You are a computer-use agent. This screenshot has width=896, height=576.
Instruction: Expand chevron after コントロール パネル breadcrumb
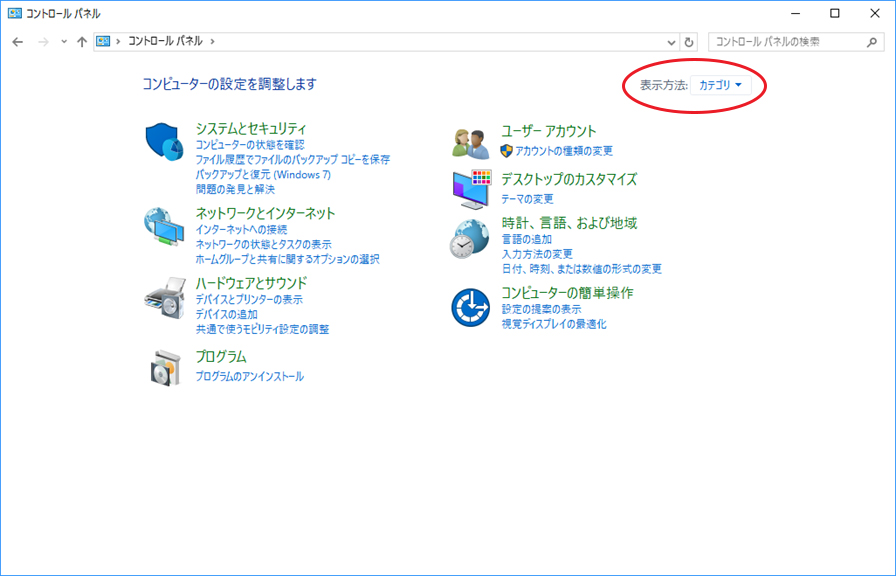213,41
